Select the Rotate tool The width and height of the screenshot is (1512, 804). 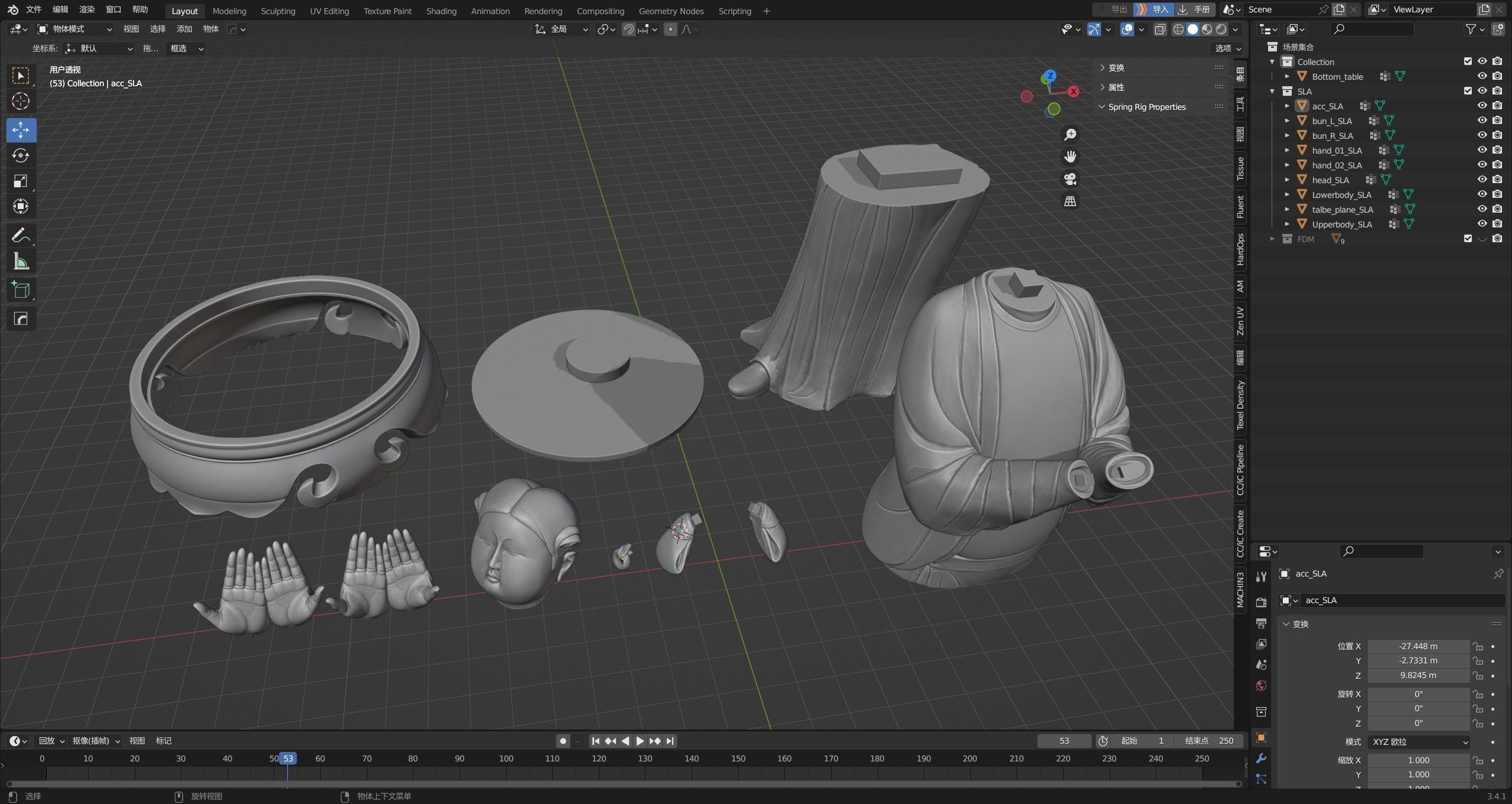[21, 155]
